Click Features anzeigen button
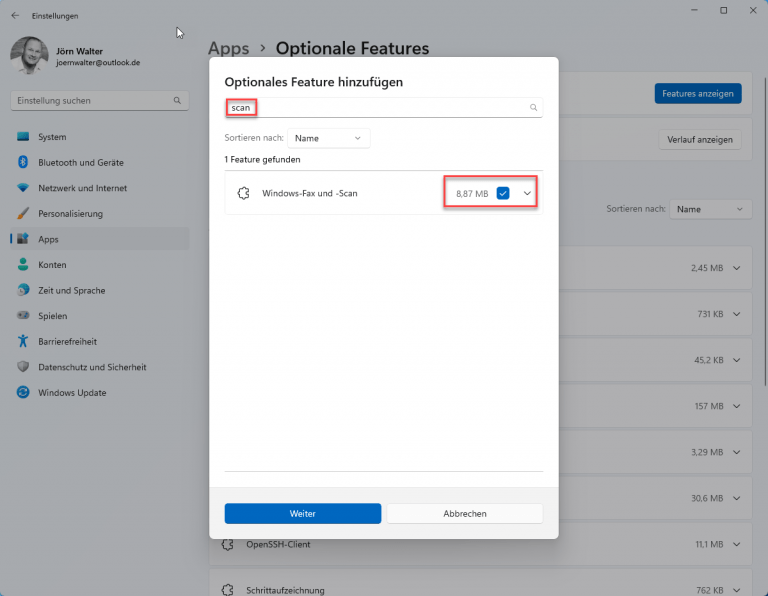The height and width of the screenshot is (596, 768). 697,94
